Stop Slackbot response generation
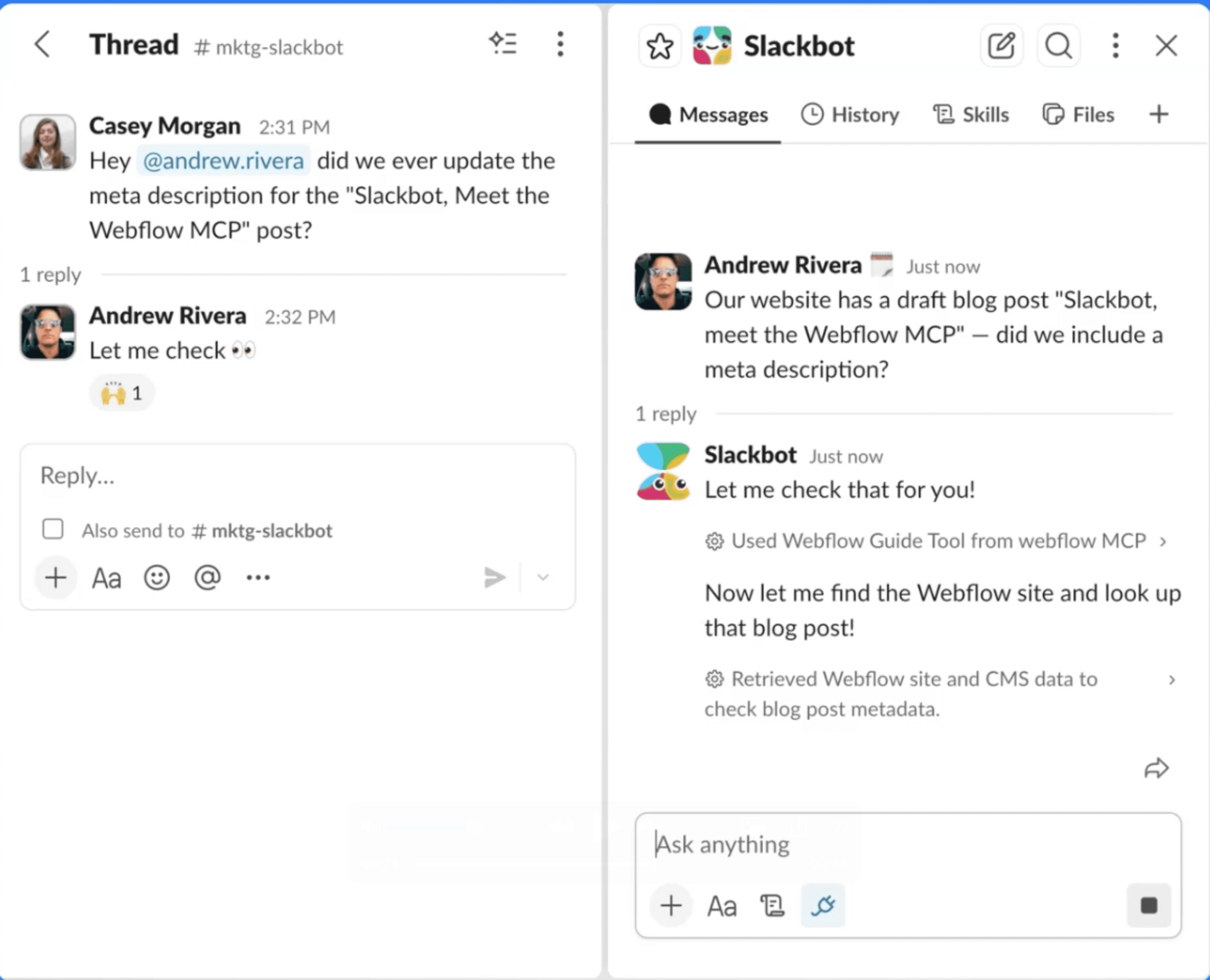The image size is (1210, 980). (x=1149, y=905)
